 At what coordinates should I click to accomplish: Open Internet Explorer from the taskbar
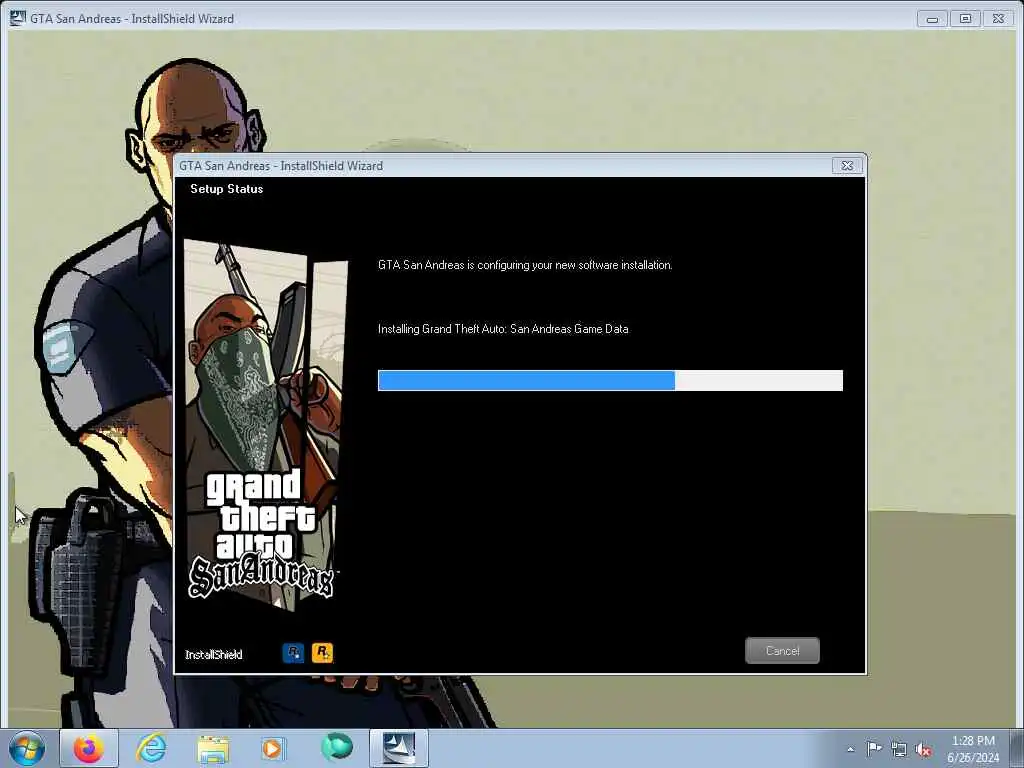[151, 748]
